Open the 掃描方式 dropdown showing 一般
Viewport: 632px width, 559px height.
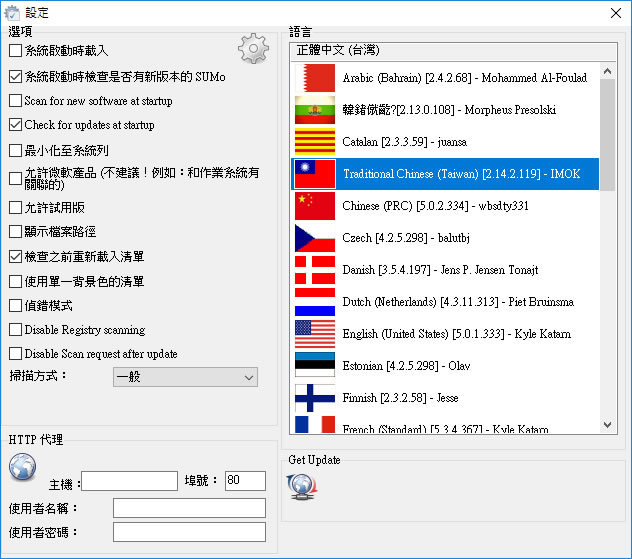[x=185, y=377]
